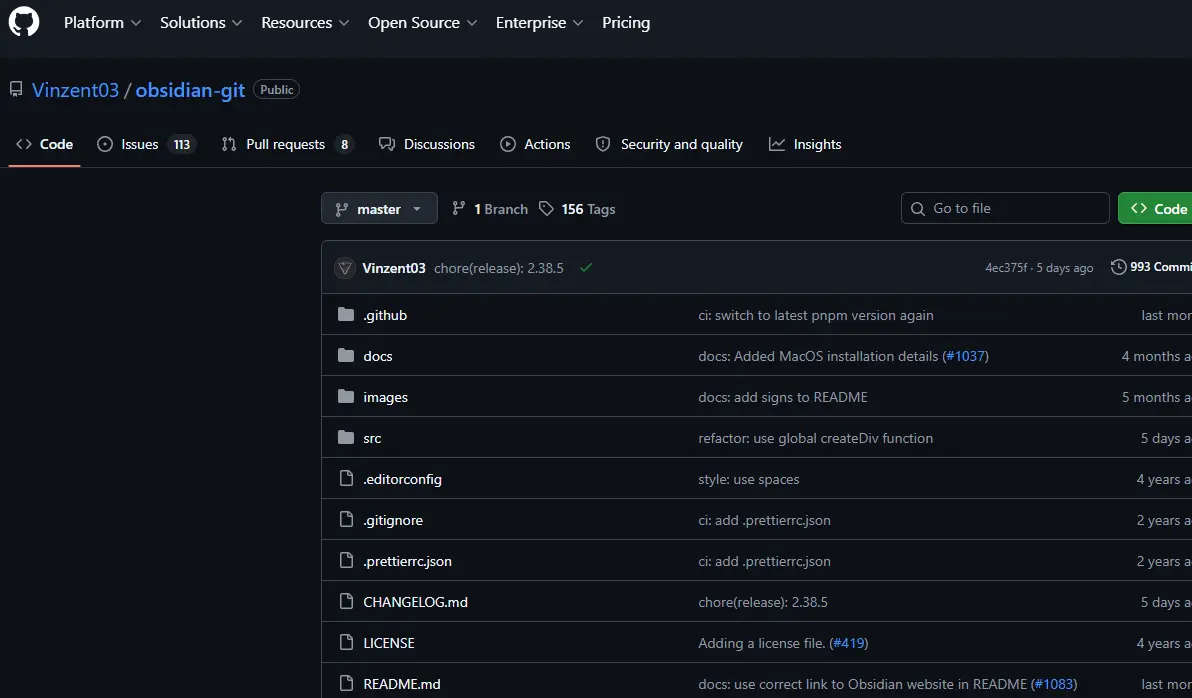Open the Security and quality tab

pyautogui.click(x=669, y=144)
